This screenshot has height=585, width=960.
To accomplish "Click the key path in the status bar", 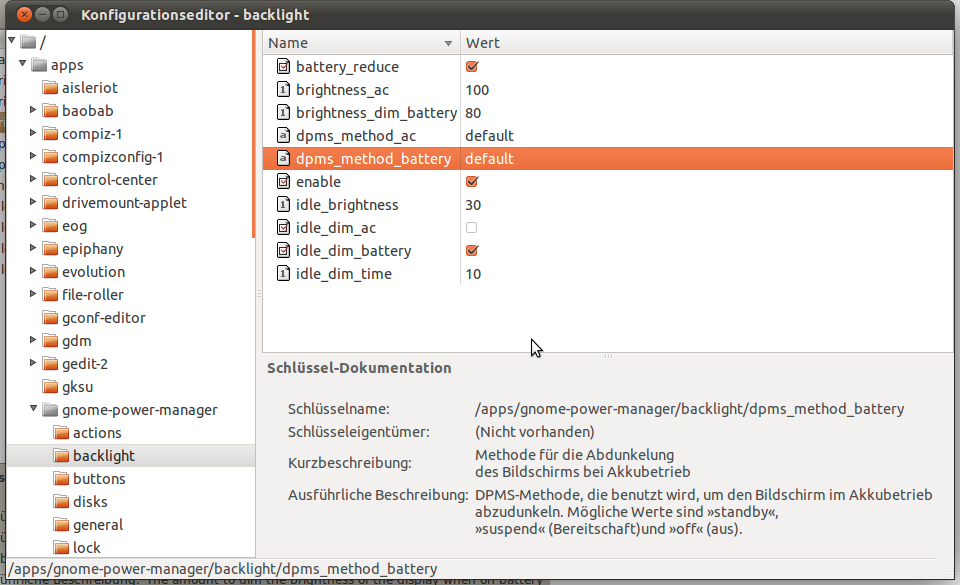I will tap(223, 568).
